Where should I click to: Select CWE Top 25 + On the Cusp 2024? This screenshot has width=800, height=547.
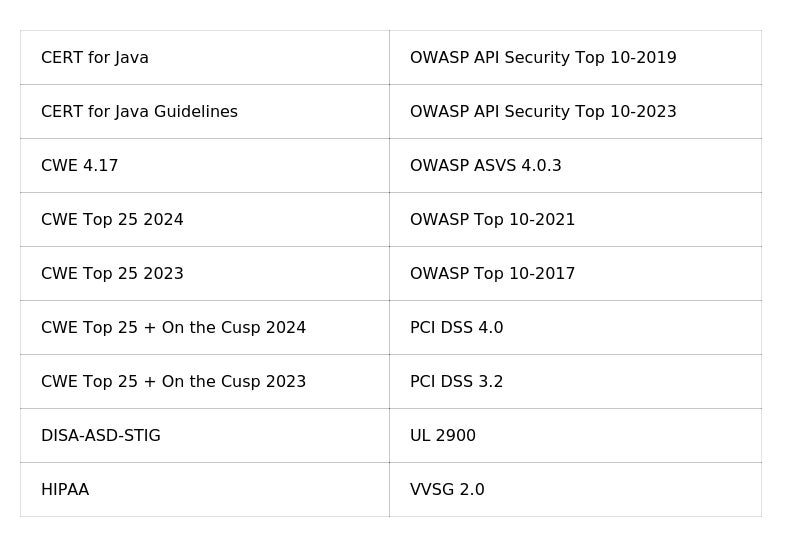pos(173,328)
